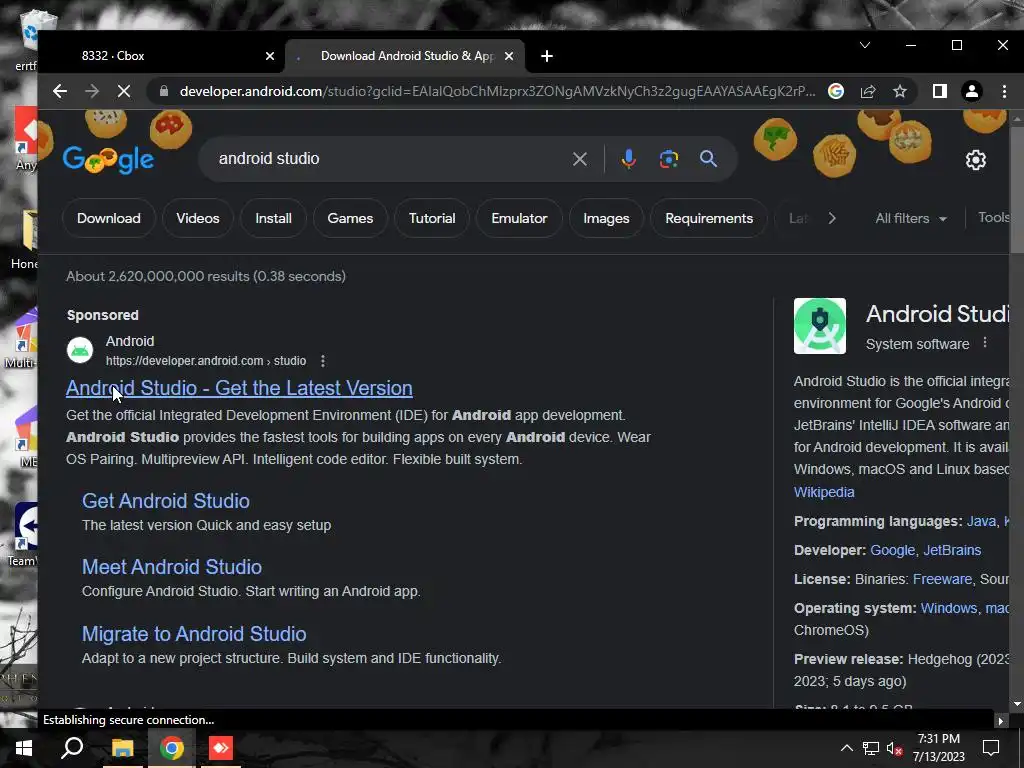Image resolution: width=1024 pixels, height=768 pixels.
Task: Filter results by Requirements chip
Action: [x=709, y=218]
